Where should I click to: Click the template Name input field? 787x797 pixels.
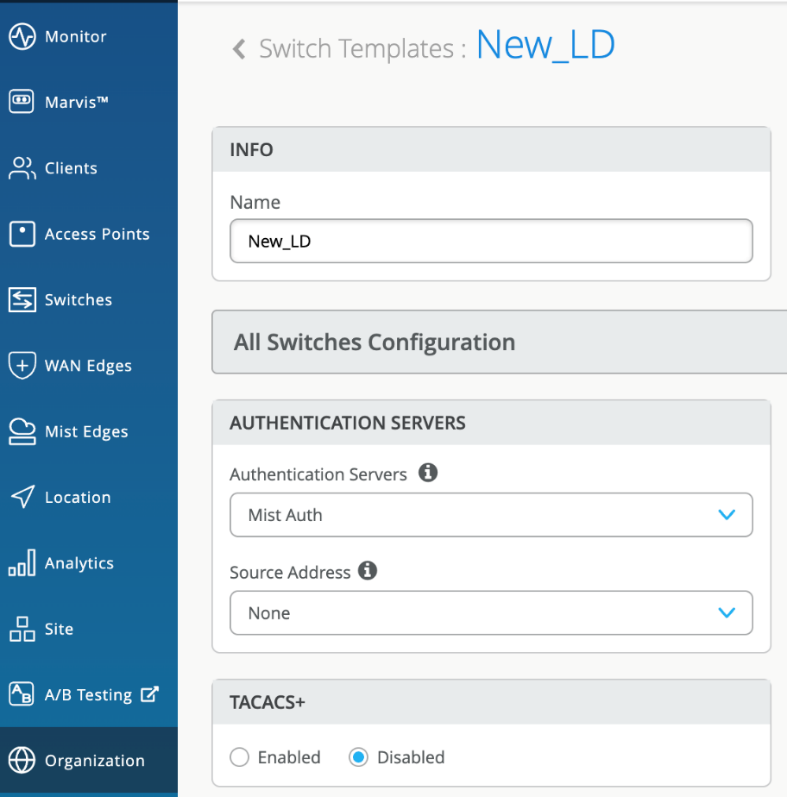point(491,241)
